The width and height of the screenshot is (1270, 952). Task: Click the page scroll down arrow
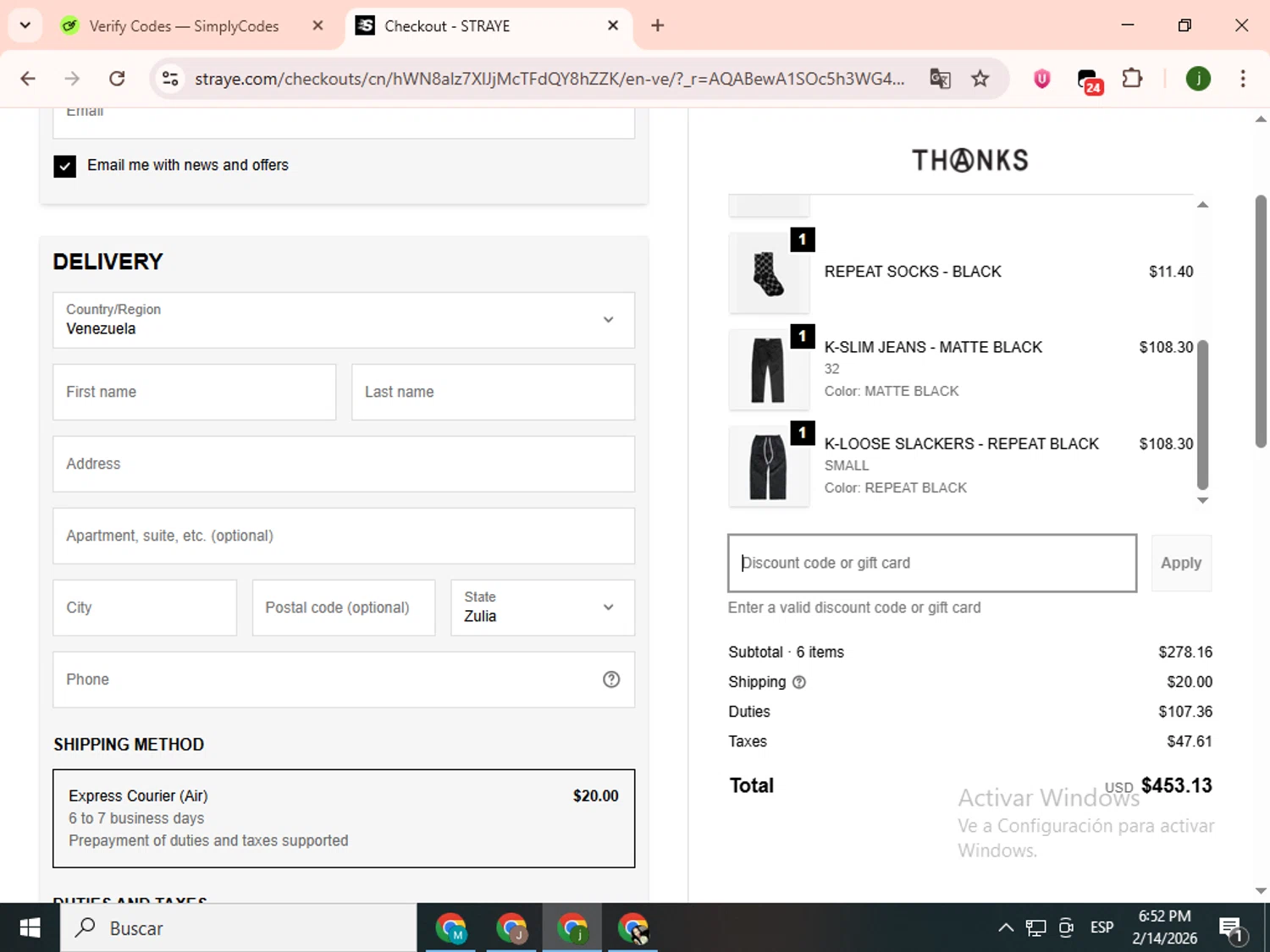coord(1261,890)
